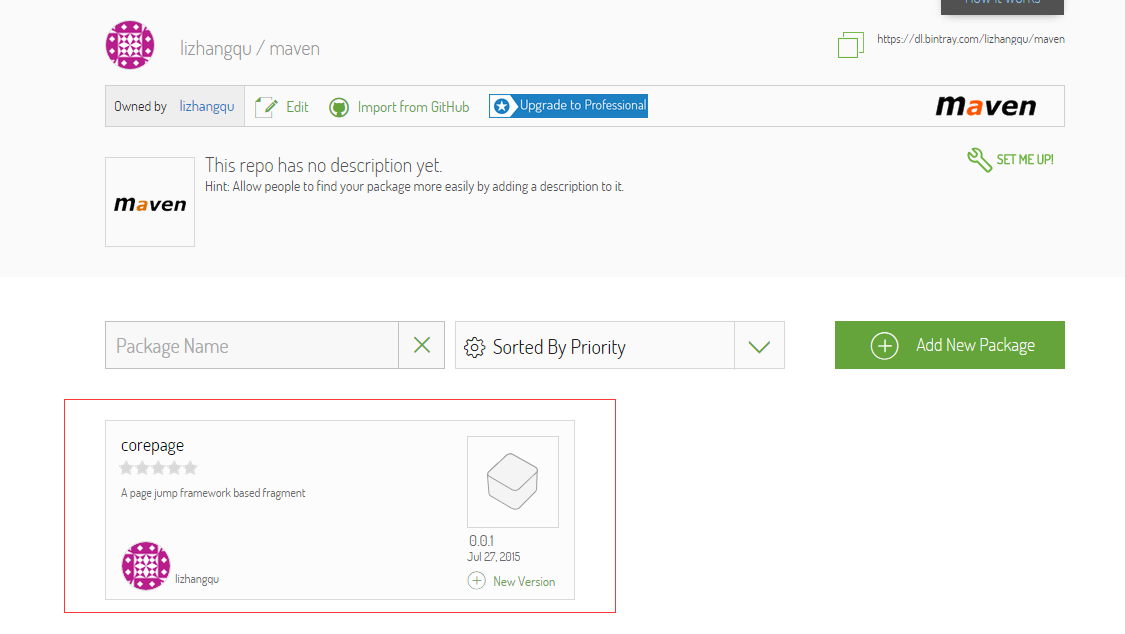The image size is (1125, 634).
Task: Clear the package name filter with the X
Action: (422, 345)
